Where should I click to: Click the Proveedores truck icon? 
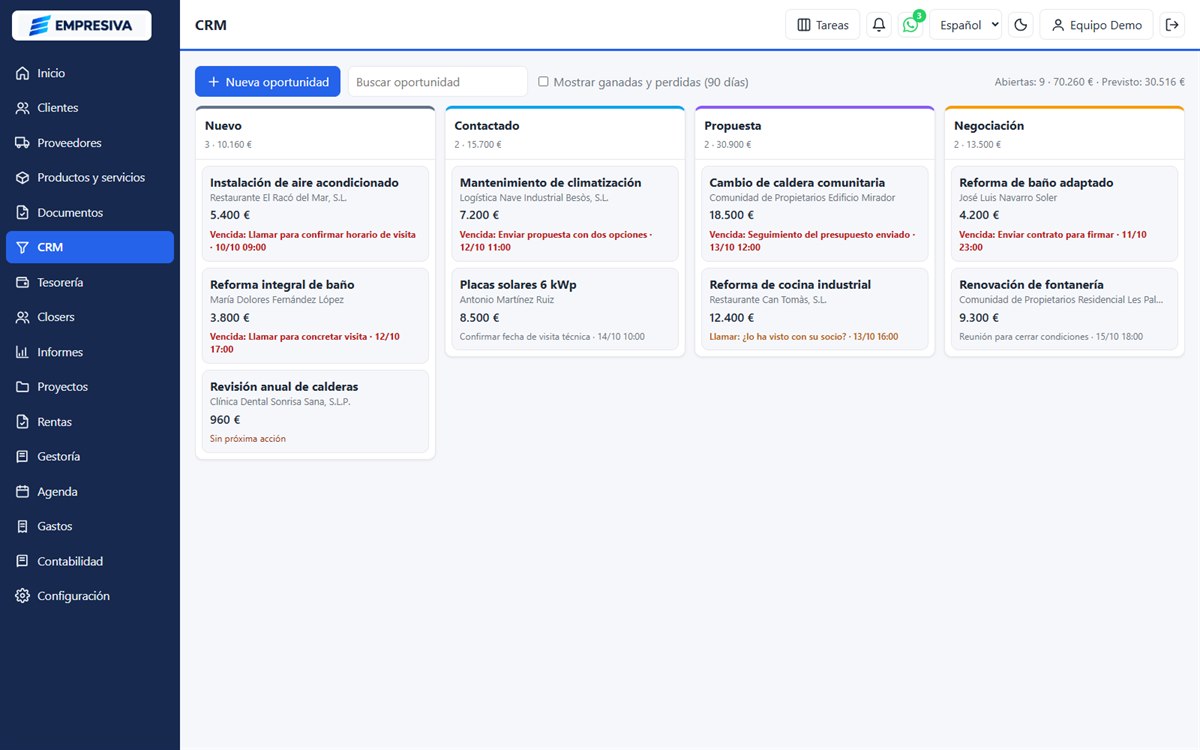click(22, 143)
